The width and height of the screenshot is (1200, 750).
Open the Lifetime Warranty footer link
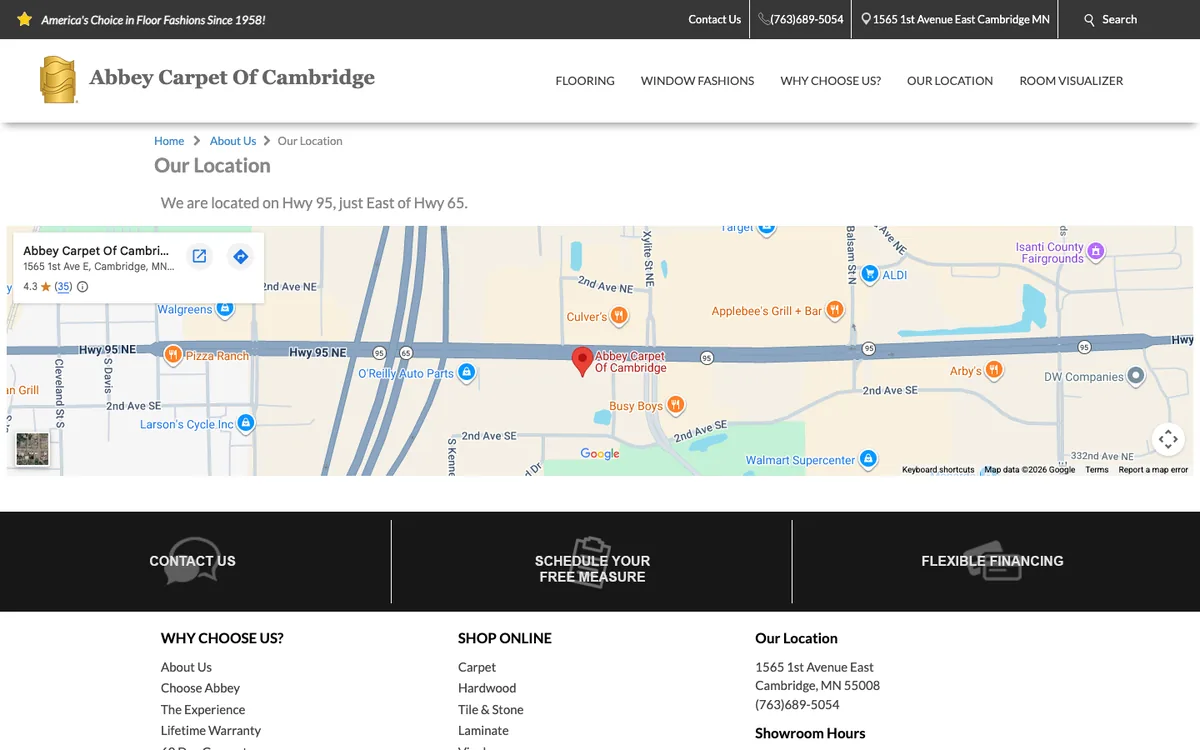coord(211,730)
